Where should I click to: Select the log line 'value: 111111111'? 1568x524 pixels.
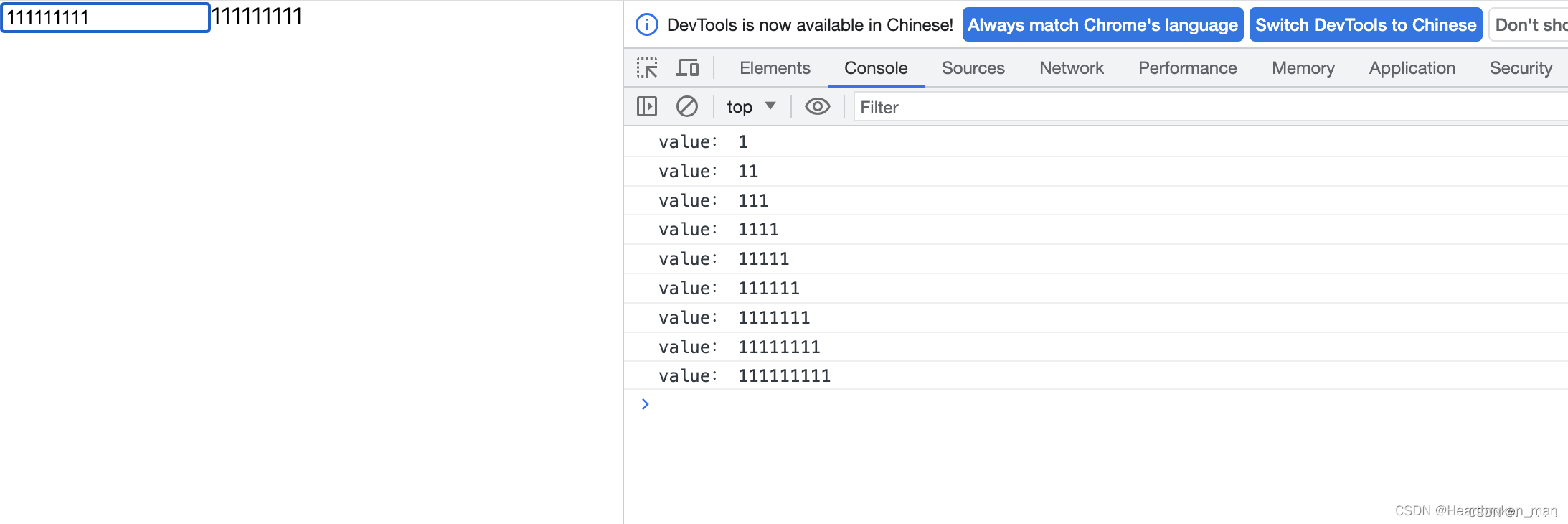(1096, 375)
